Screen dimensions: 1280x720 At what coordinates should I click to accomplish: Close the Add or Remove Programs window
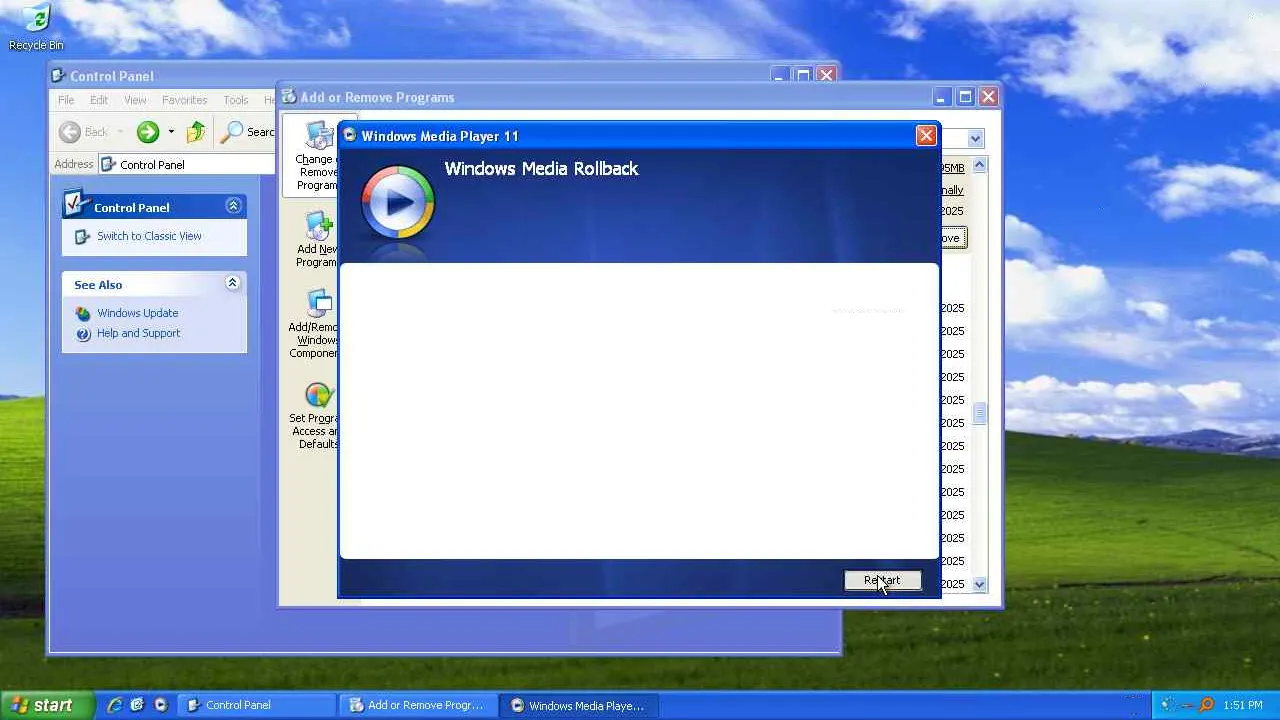tap(988, 97)
